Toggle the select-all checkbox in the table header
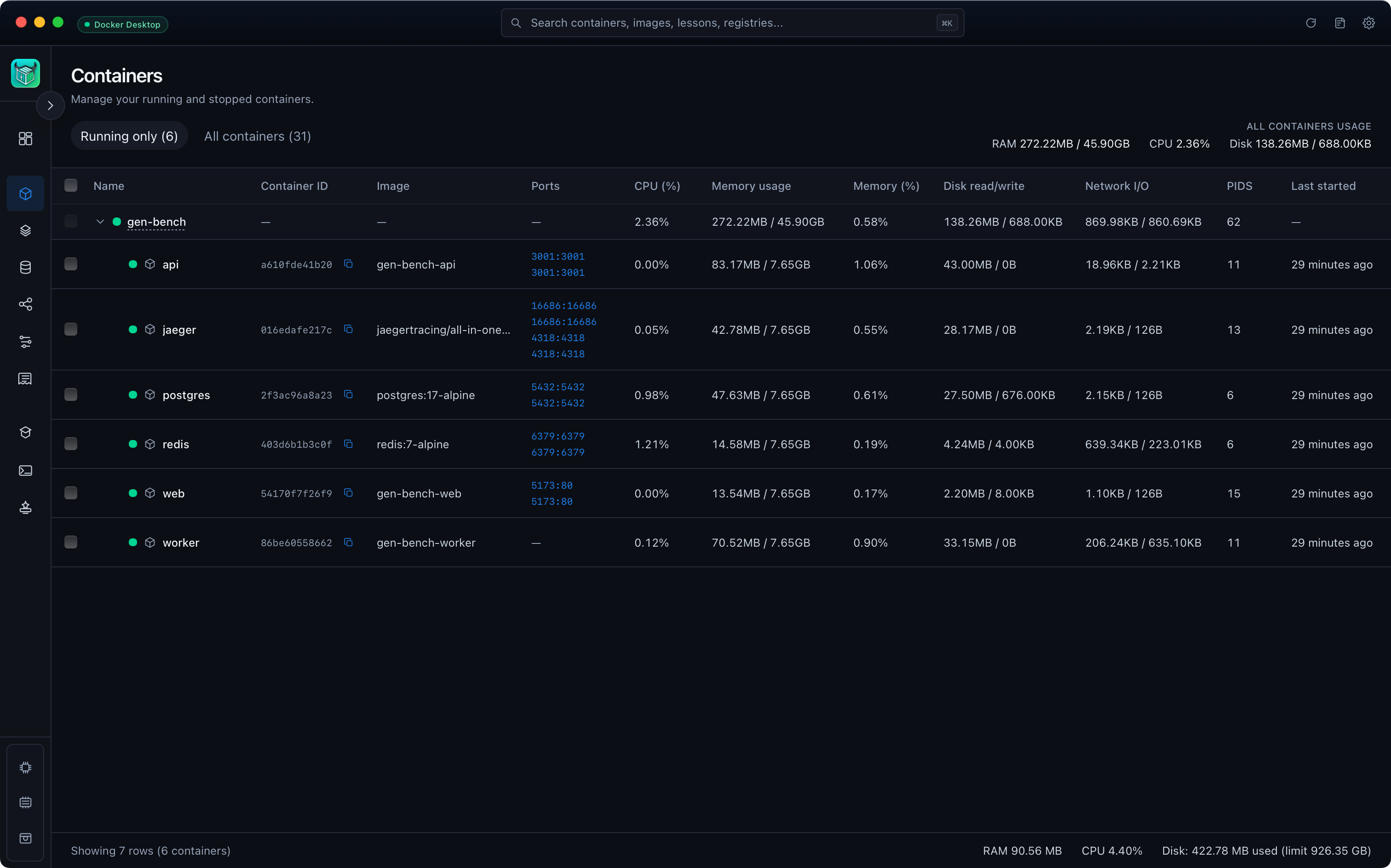This screenshot has width=1391, height=868. click(x=71, y=185)
